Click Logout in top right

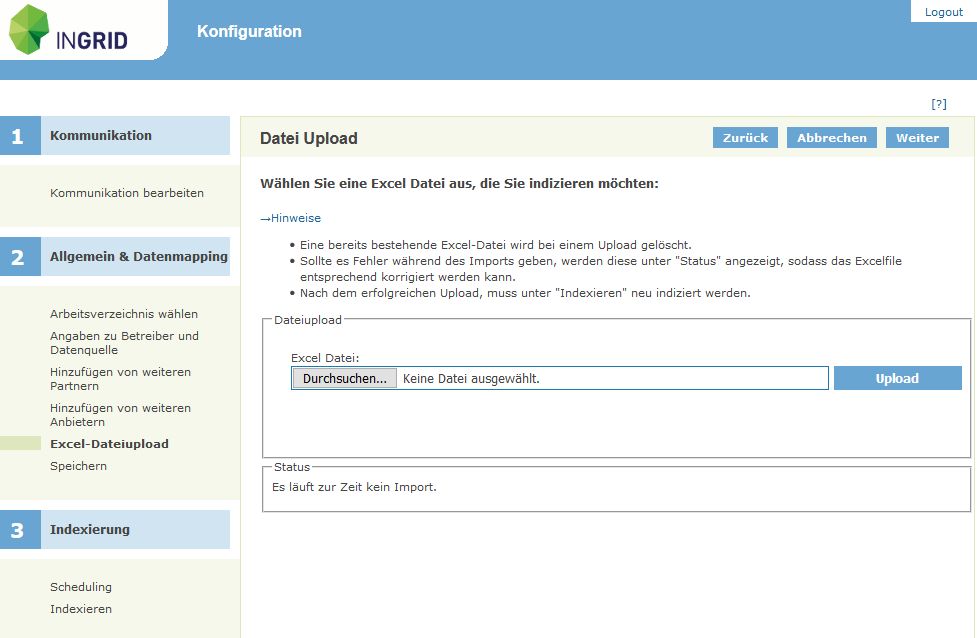(x=943, y=12)
